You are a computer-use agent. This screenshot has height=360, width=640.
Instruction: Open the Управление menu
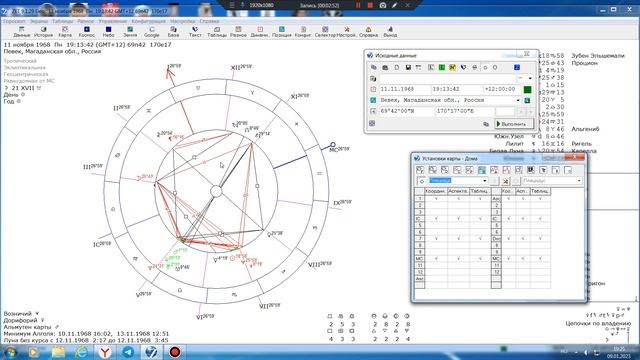pos(113,21)
